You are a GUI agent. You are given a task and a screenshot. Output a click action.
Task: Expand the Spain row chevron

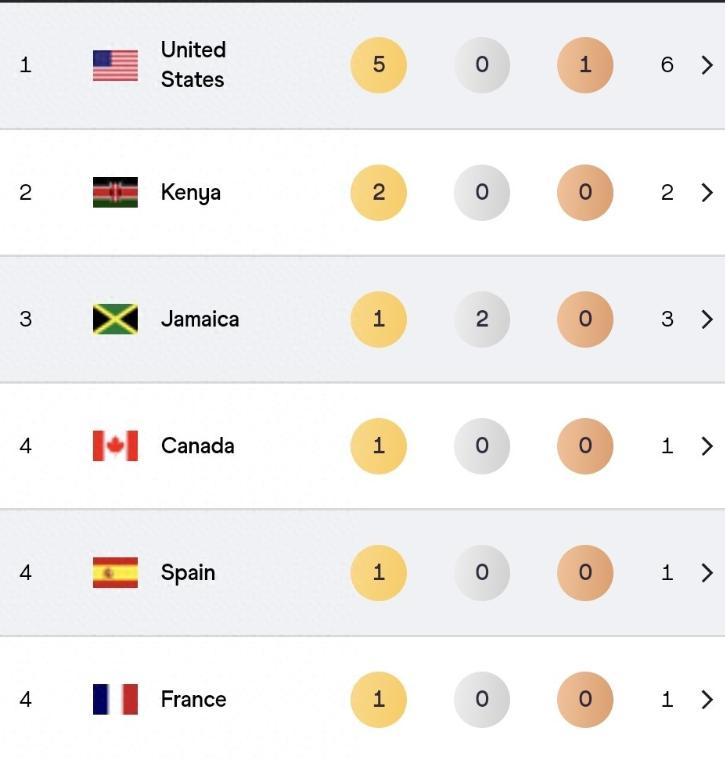(x=707, y=573)
